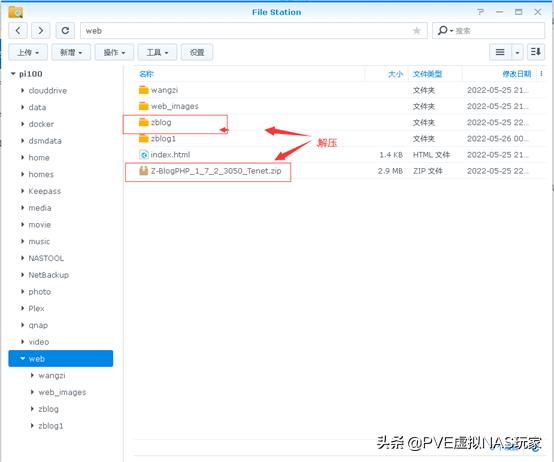Open column options menu in header
This screenshot has width=554, height=462.
click(541, 73)
